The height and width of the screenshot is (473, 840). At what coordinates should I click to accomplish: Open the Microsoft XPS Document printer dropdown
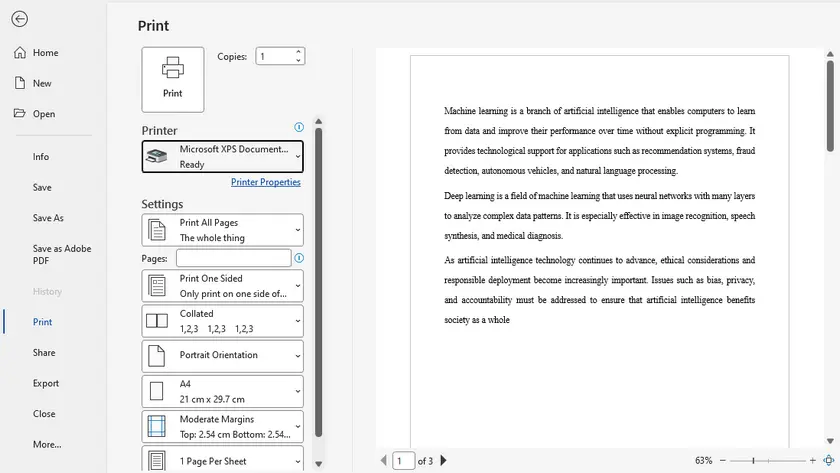click(222, 156)
